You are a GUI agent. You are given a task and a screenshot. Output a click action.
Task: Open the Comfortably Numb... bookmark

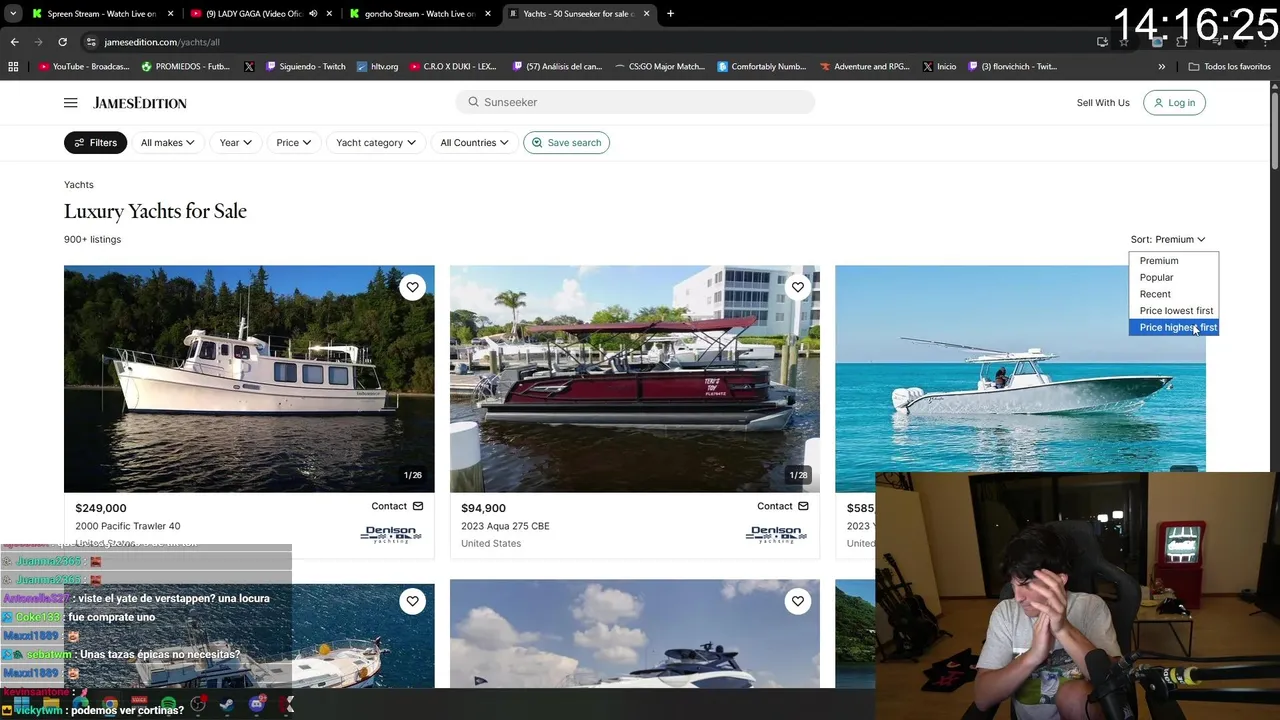click(x=762, y=67)
